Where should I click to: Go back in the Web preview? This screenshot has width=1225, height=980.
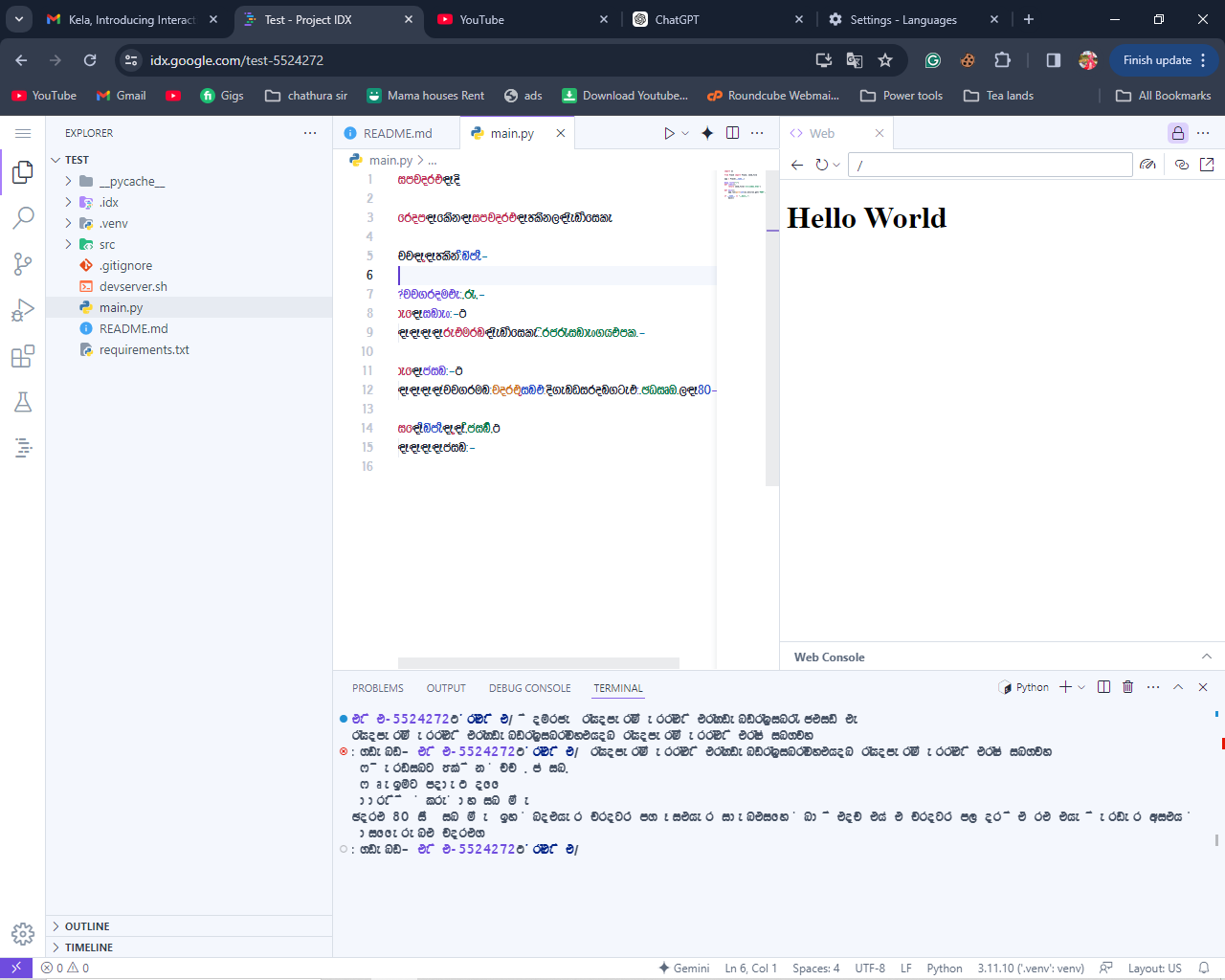[x=797, y=165]
